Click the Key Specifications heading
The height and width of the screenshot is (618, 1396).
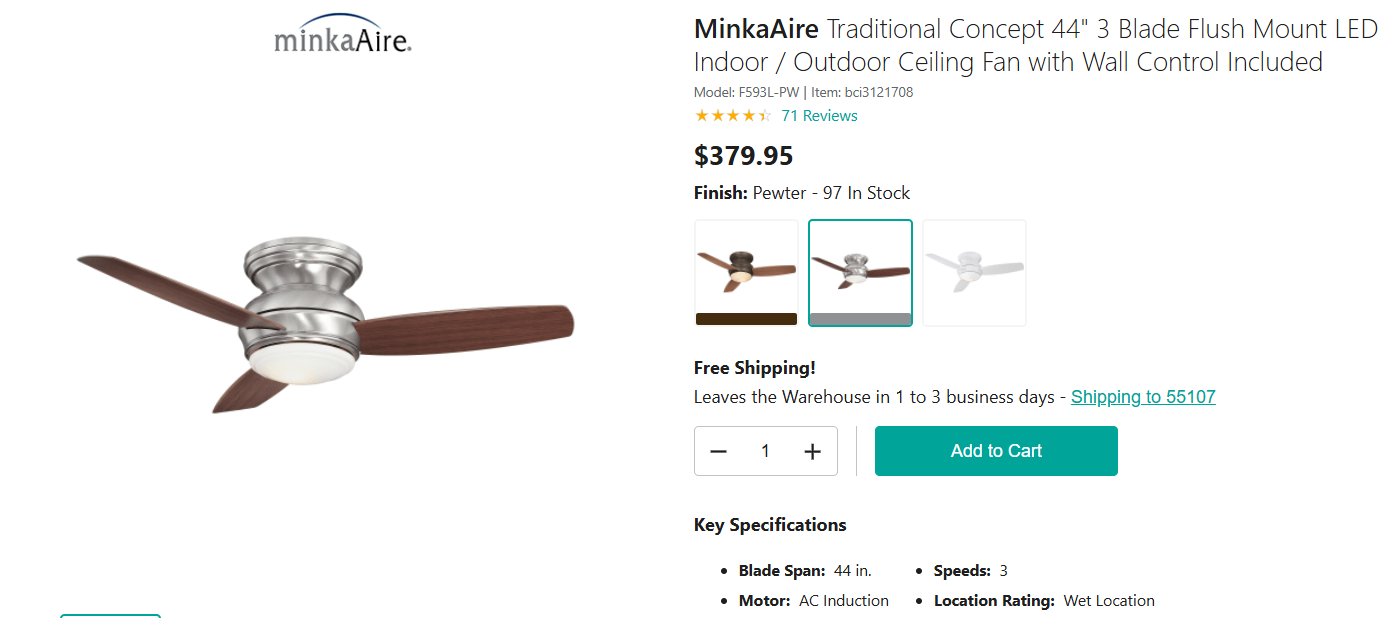click(x=770, y=525)
